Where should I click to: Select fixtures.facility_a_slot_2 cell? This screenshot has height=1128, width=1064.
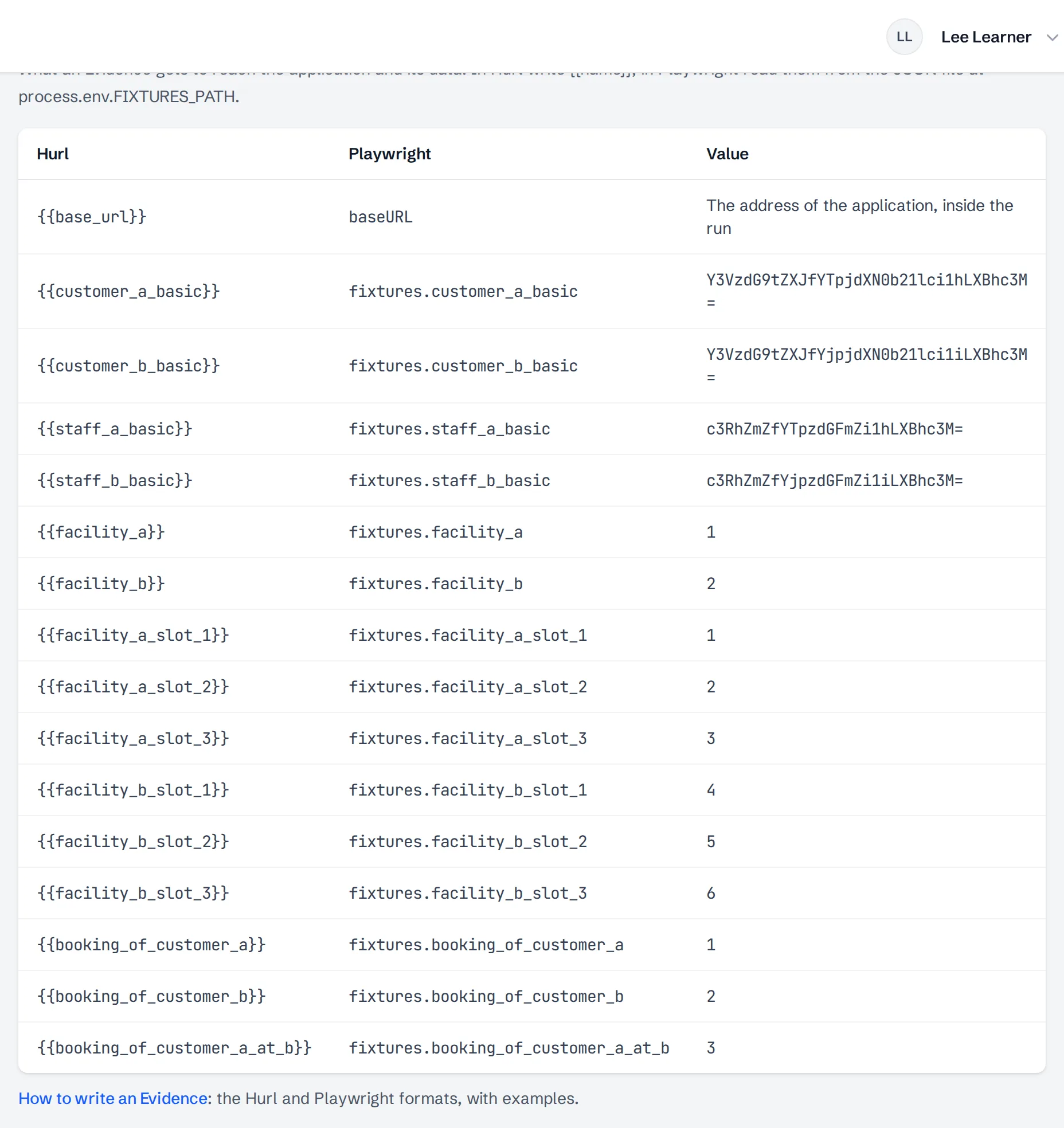click(468, 687)
